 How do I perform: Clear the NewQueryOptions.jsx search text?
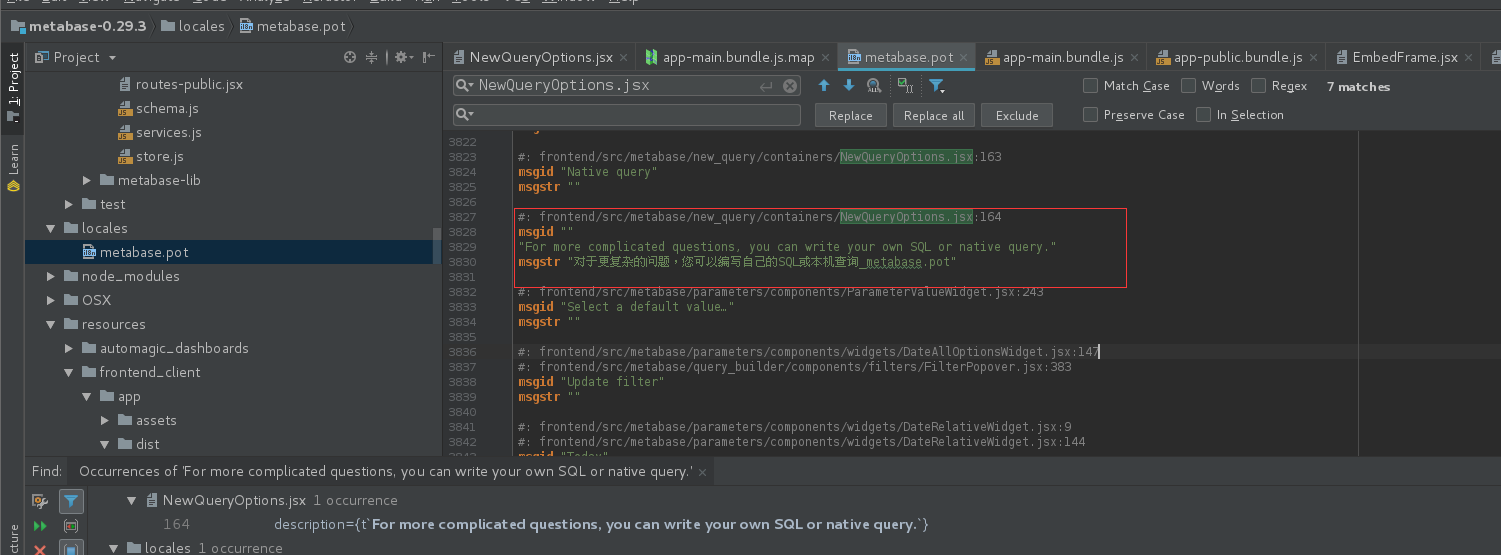pyautogui.click(x=790, y=86)
